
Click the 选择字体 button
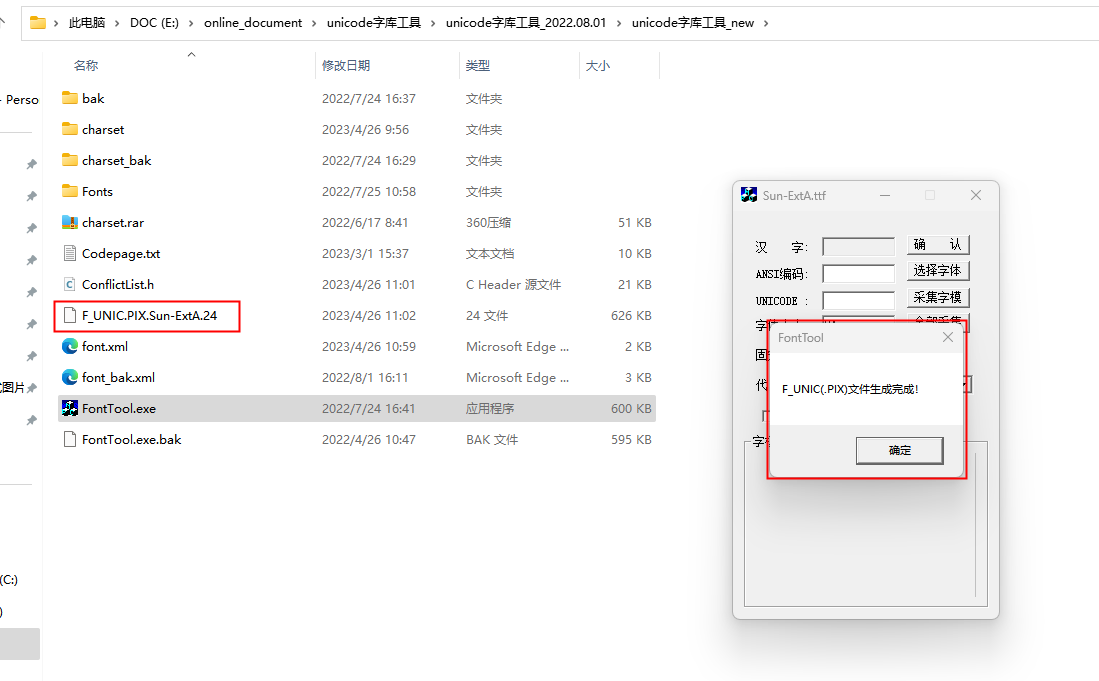coord(938,270)
